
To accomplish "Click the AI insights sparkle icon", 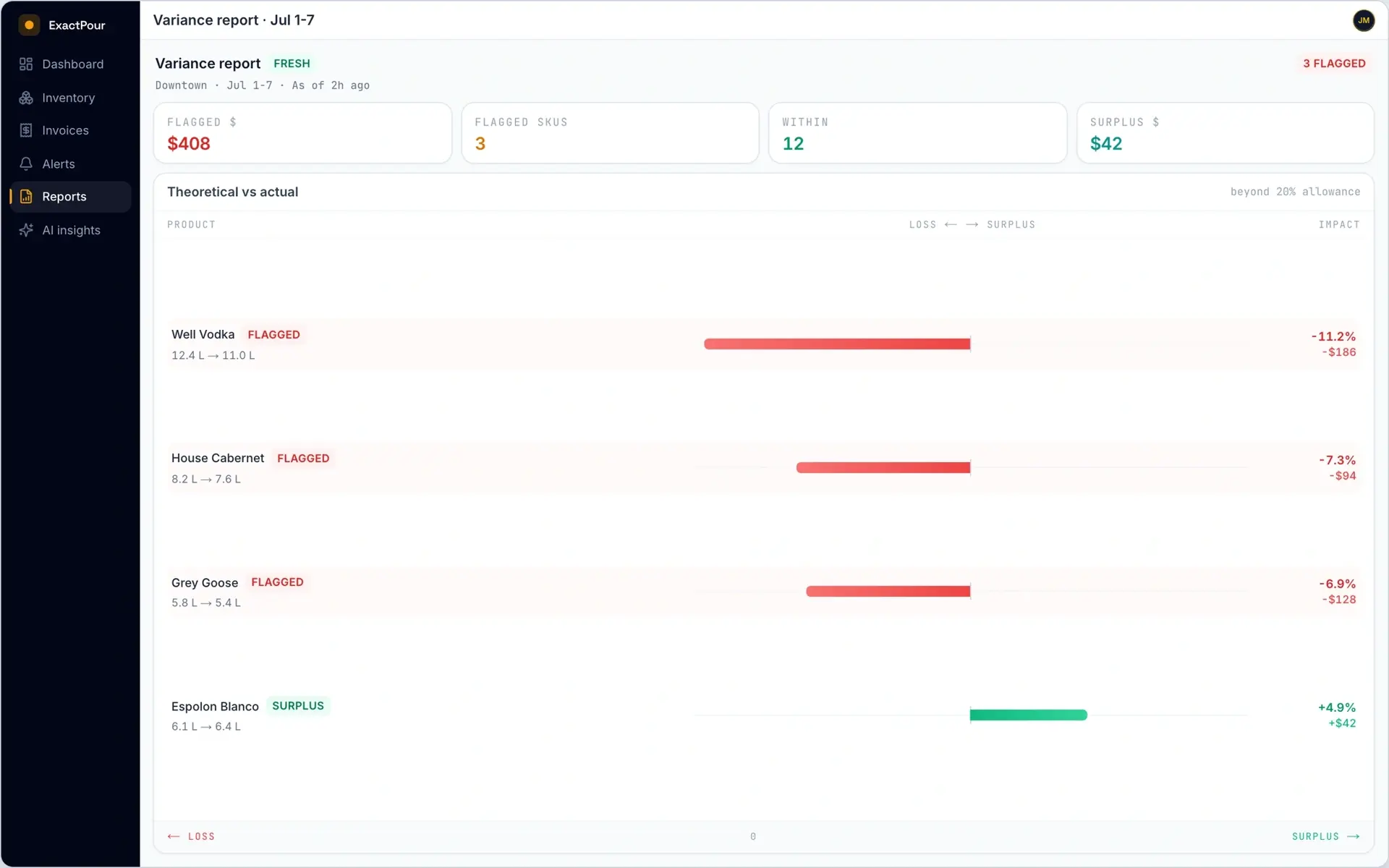I will coord(26,230).
